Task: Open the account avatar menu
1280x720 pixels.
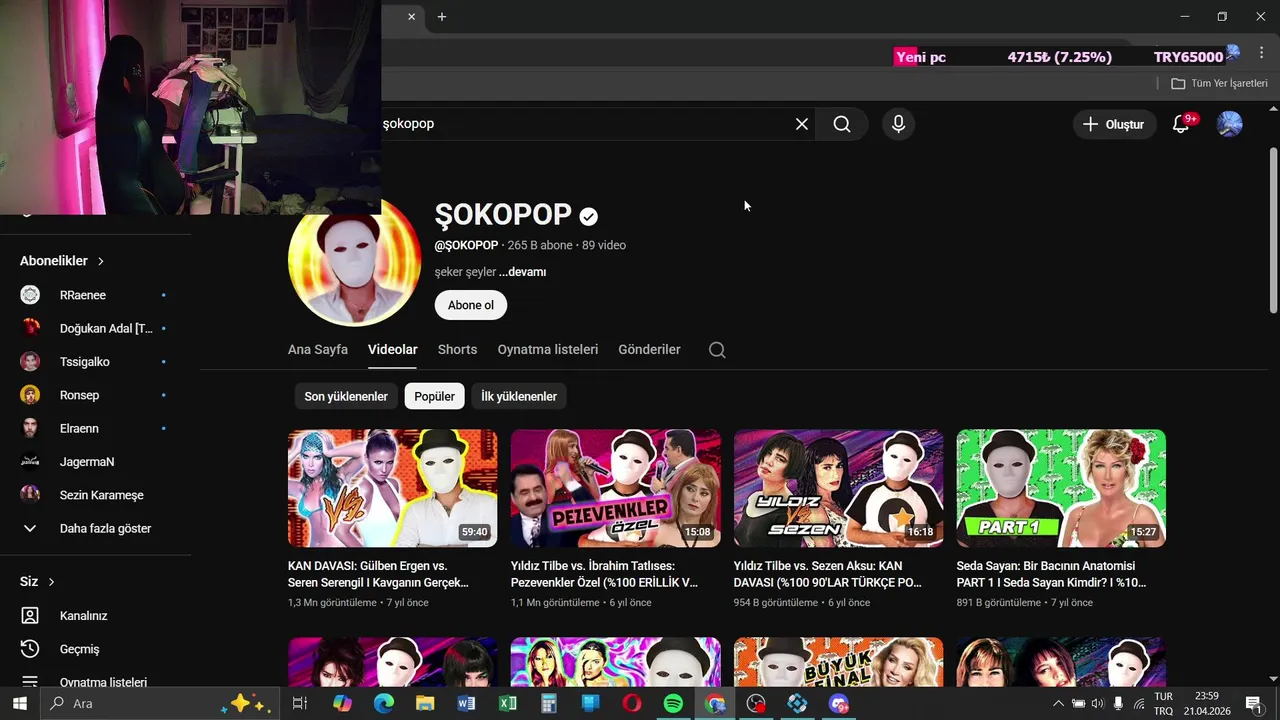Action: coord(1229,124)
